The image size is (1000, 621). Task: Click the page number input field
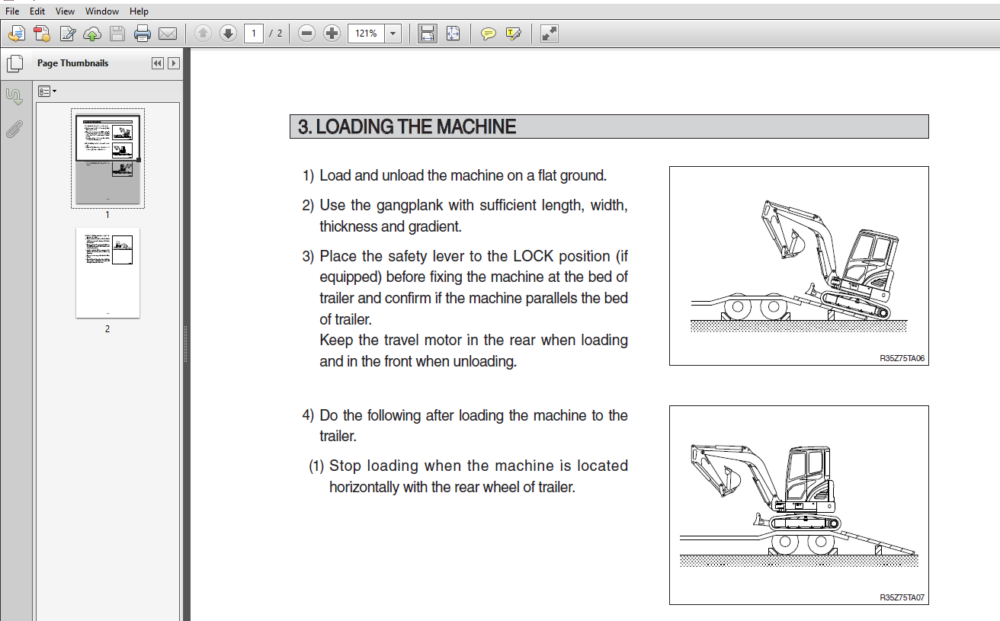pyautogui.click(x=254, y=33)
